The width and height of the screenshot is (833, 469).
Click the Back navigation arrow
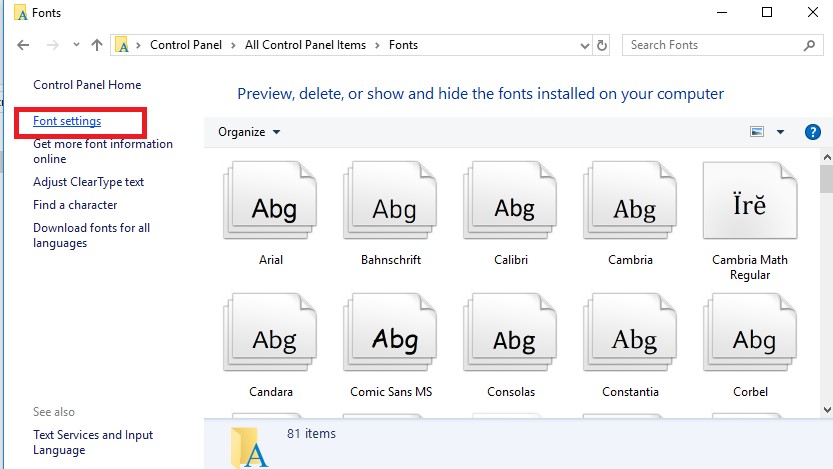click(24, 45)
